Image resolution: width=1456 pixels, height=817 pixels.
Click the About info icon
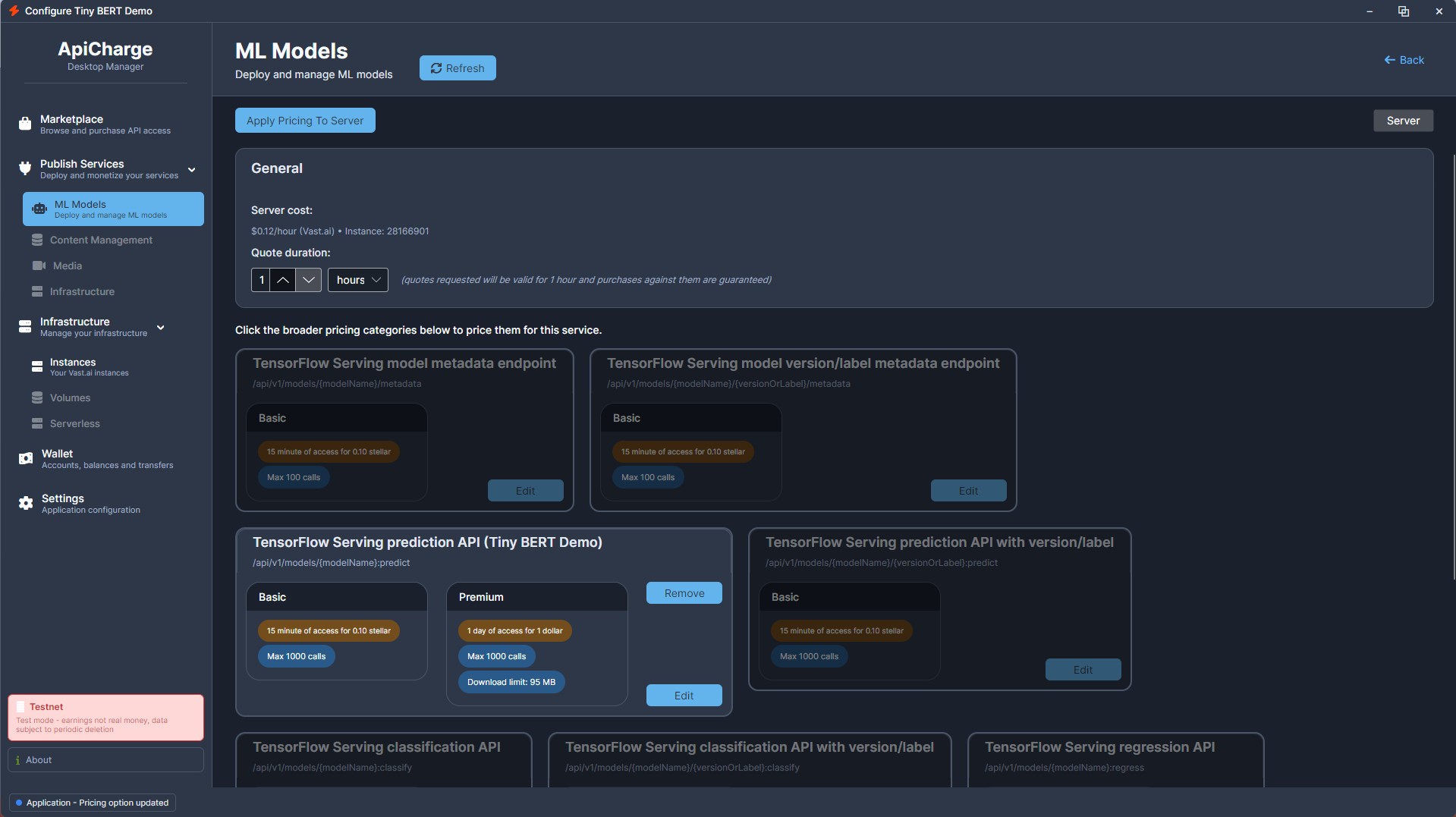click(x=18, y=759)
